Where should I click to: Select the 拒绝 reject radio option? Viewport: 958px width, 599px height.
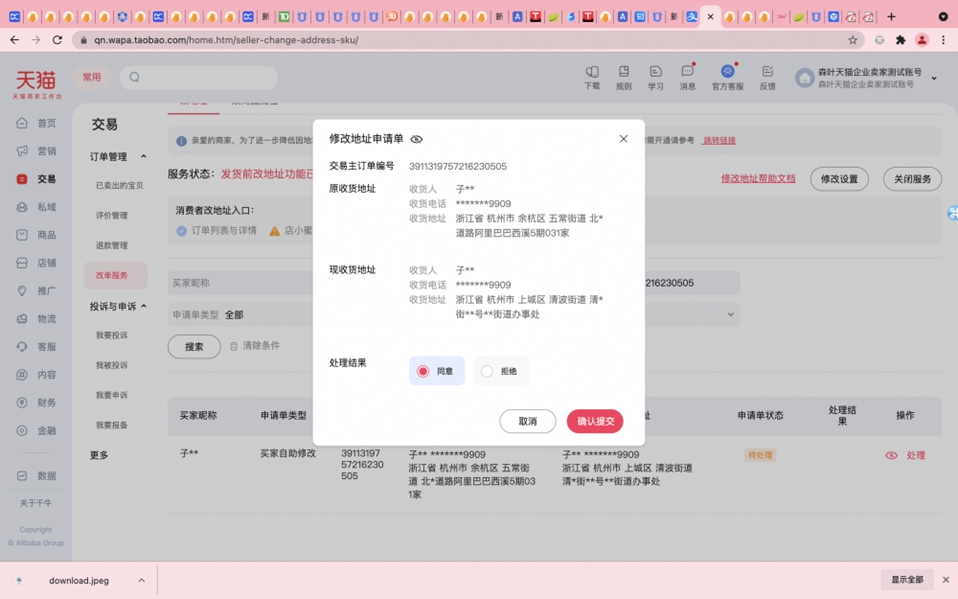coord(500,371)
